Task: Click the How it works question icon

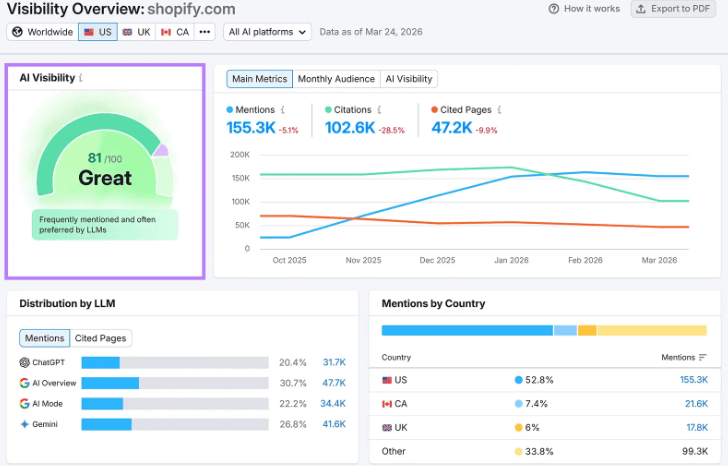Action: [x=554, y=9]
